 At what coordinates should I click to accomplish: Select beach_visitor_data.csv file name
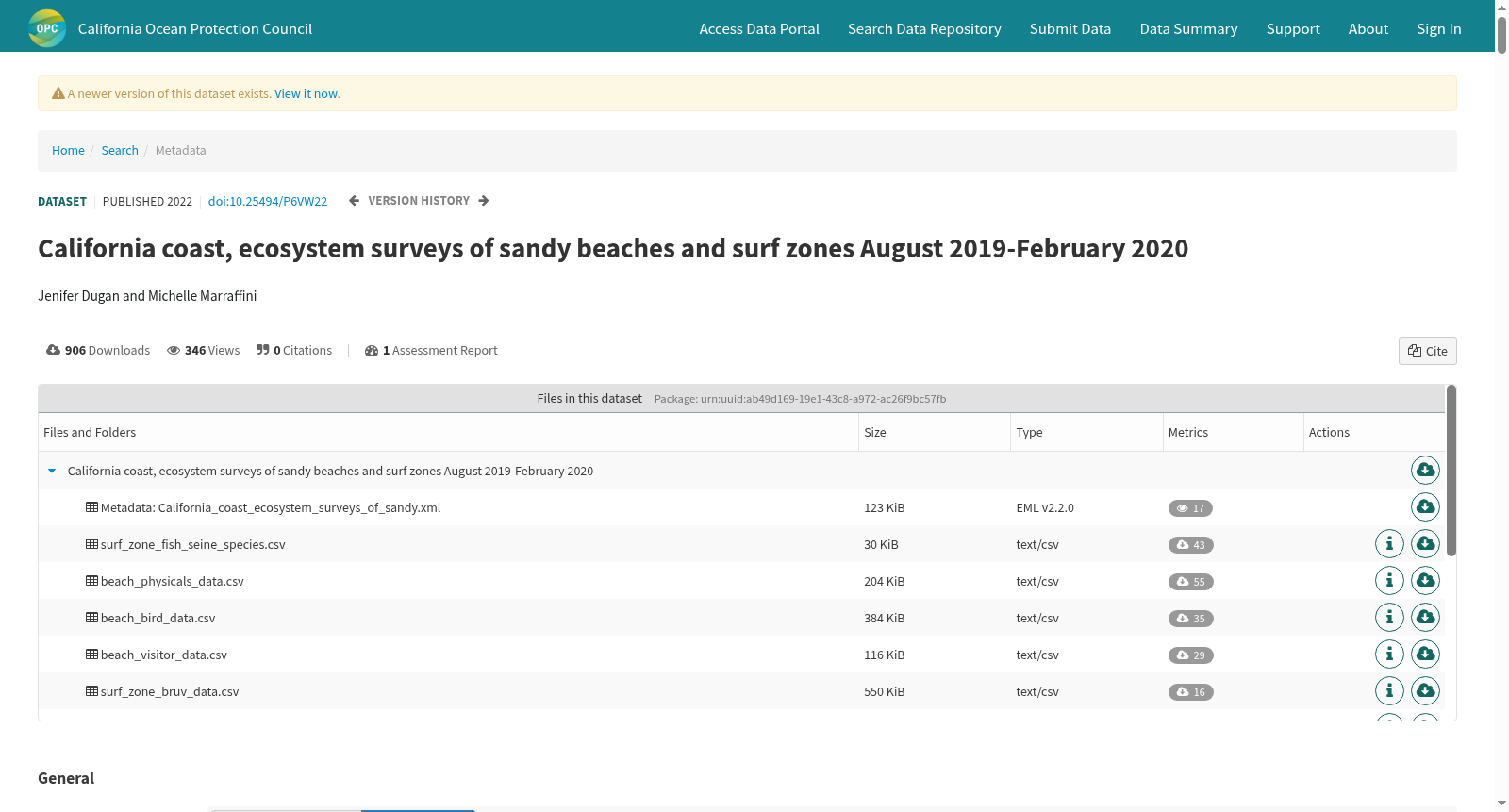164,655
